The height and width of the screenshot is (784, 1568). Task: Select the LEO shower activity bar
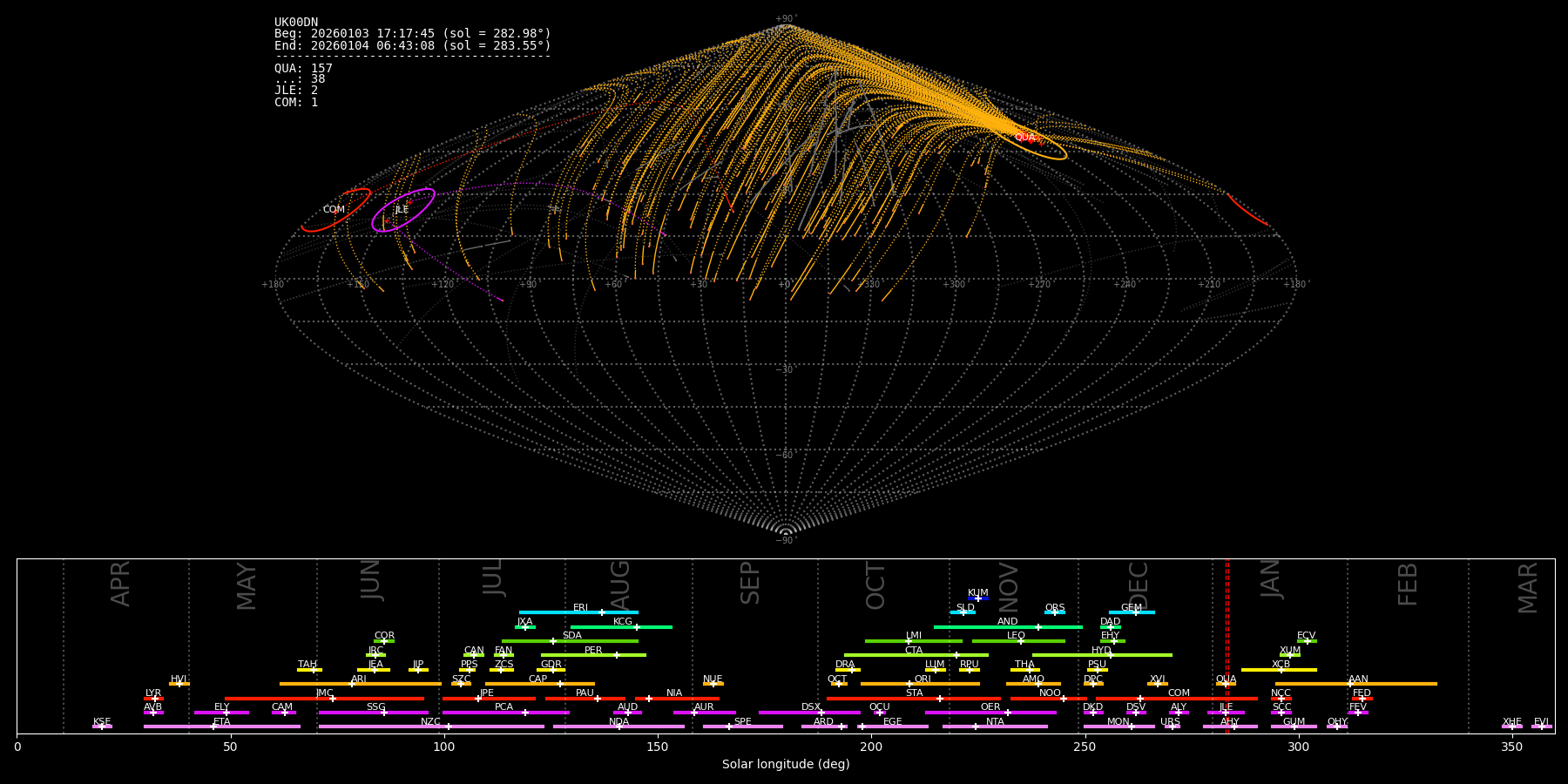[x=1017, y=641]
